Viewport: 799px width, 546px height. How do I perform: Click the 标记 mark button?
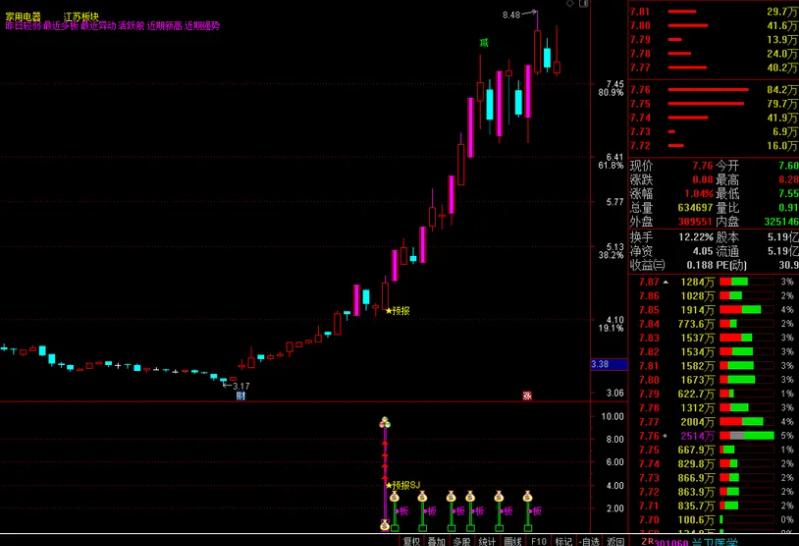tap(564, 540)
